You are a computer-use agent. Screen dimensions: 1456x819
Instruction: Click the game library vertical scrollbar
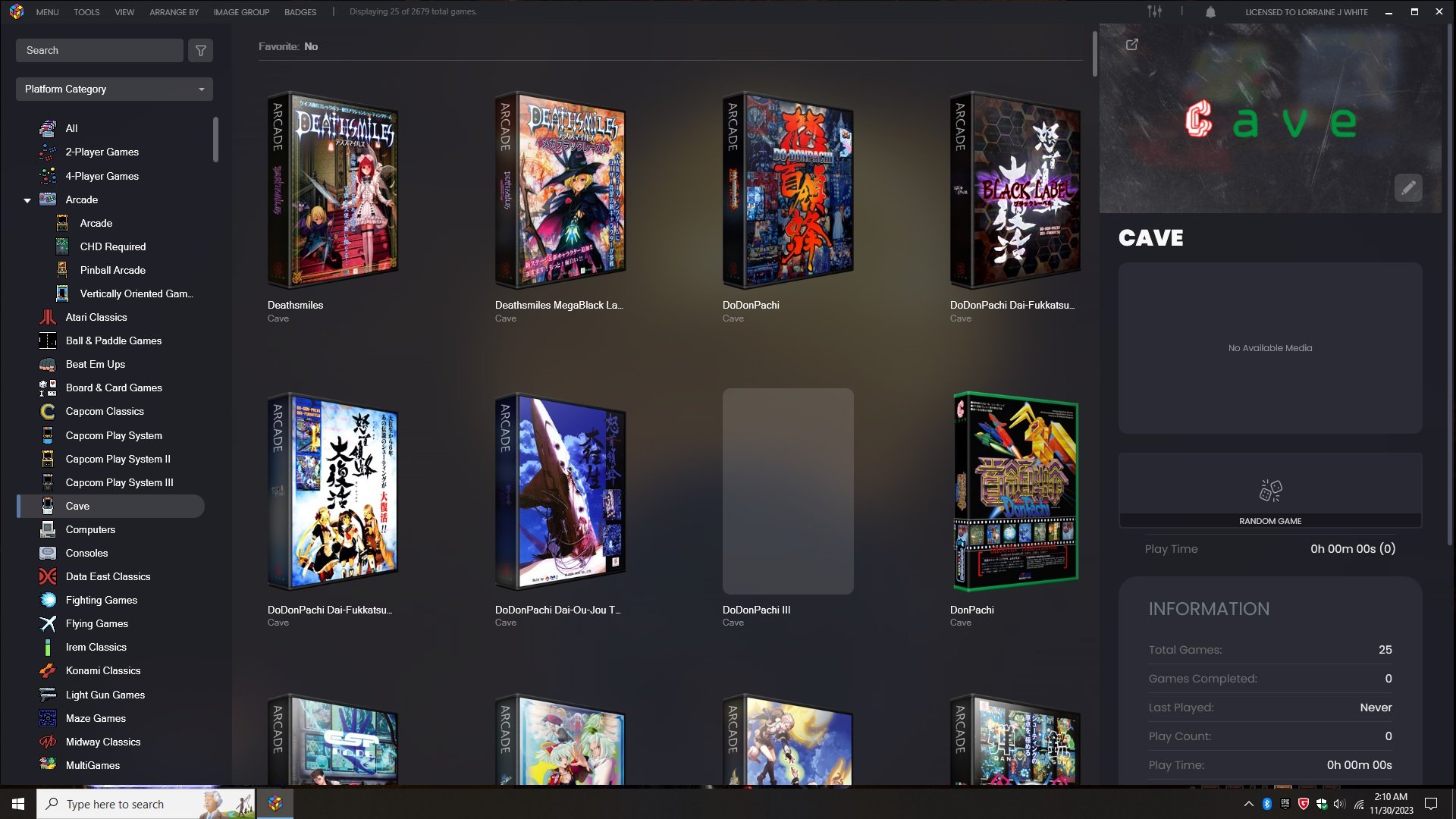[x=1094, y=54]
